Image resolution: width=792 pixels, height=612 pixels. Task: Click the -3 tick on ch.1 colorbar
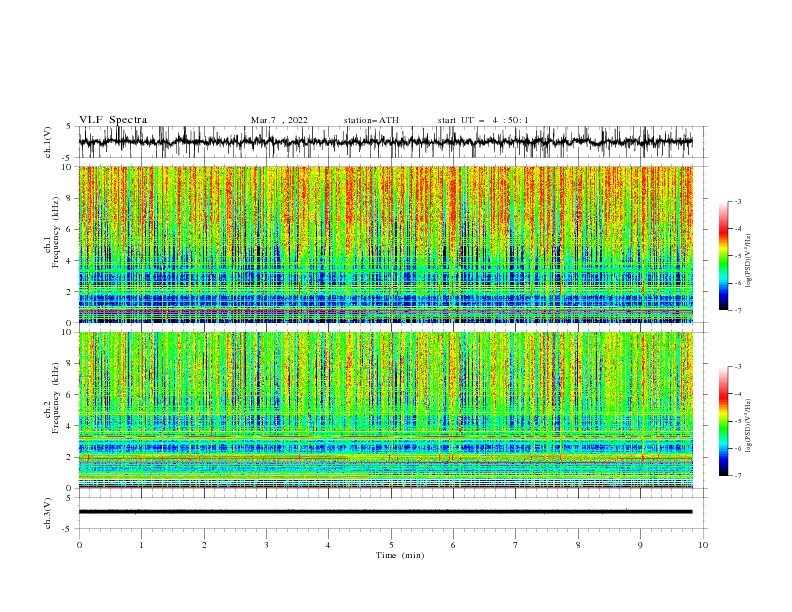(x=737, y=201)
